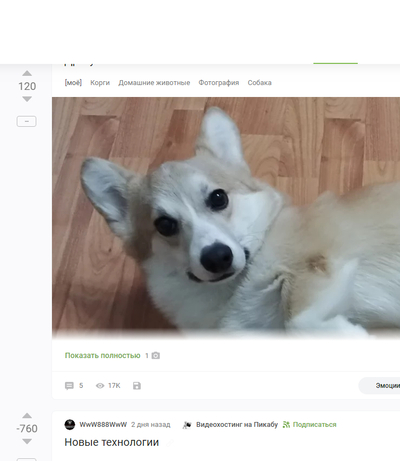Click the Видеохостинг на Пикабу community icon
This screenshot has height=461, width=400.
tap(187, 425)
